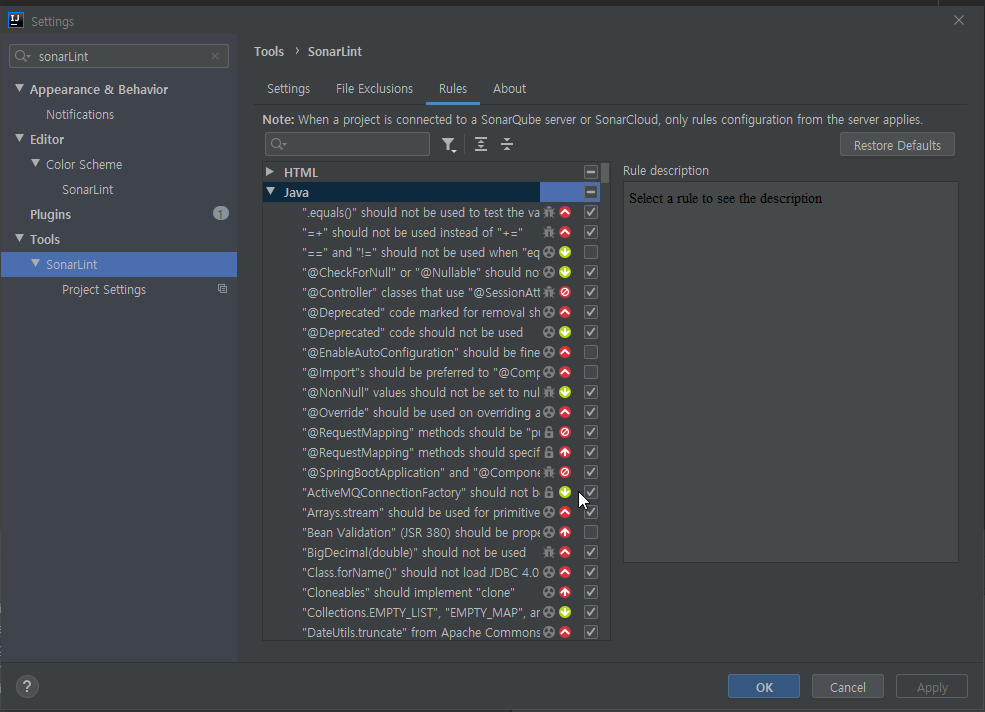The width and height of the screenshot is (985, 712).
Task: Select "Arrays.stream" should be used rule
Action: coord(421,512)
